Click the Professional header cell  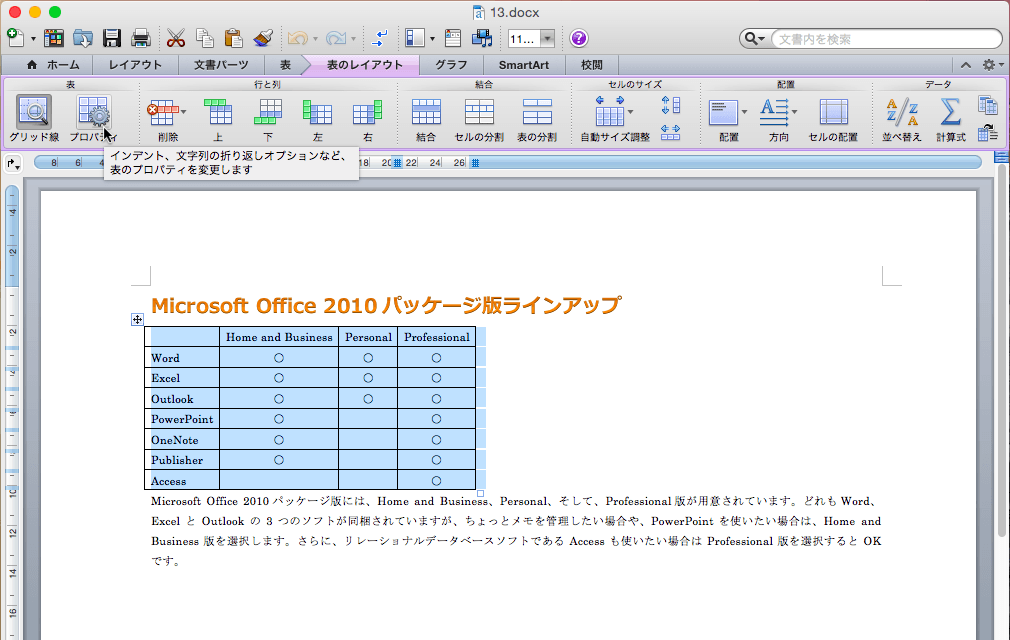437,337
